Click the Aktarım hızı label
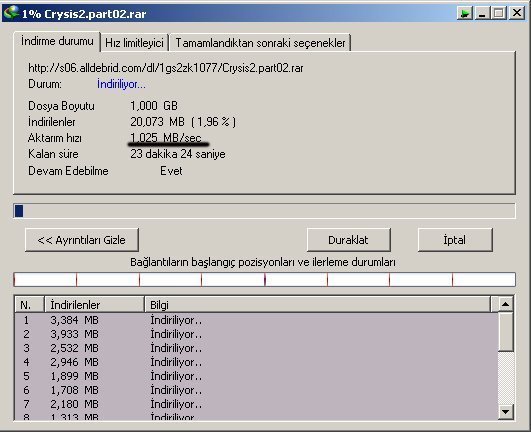 pos(55,138)
